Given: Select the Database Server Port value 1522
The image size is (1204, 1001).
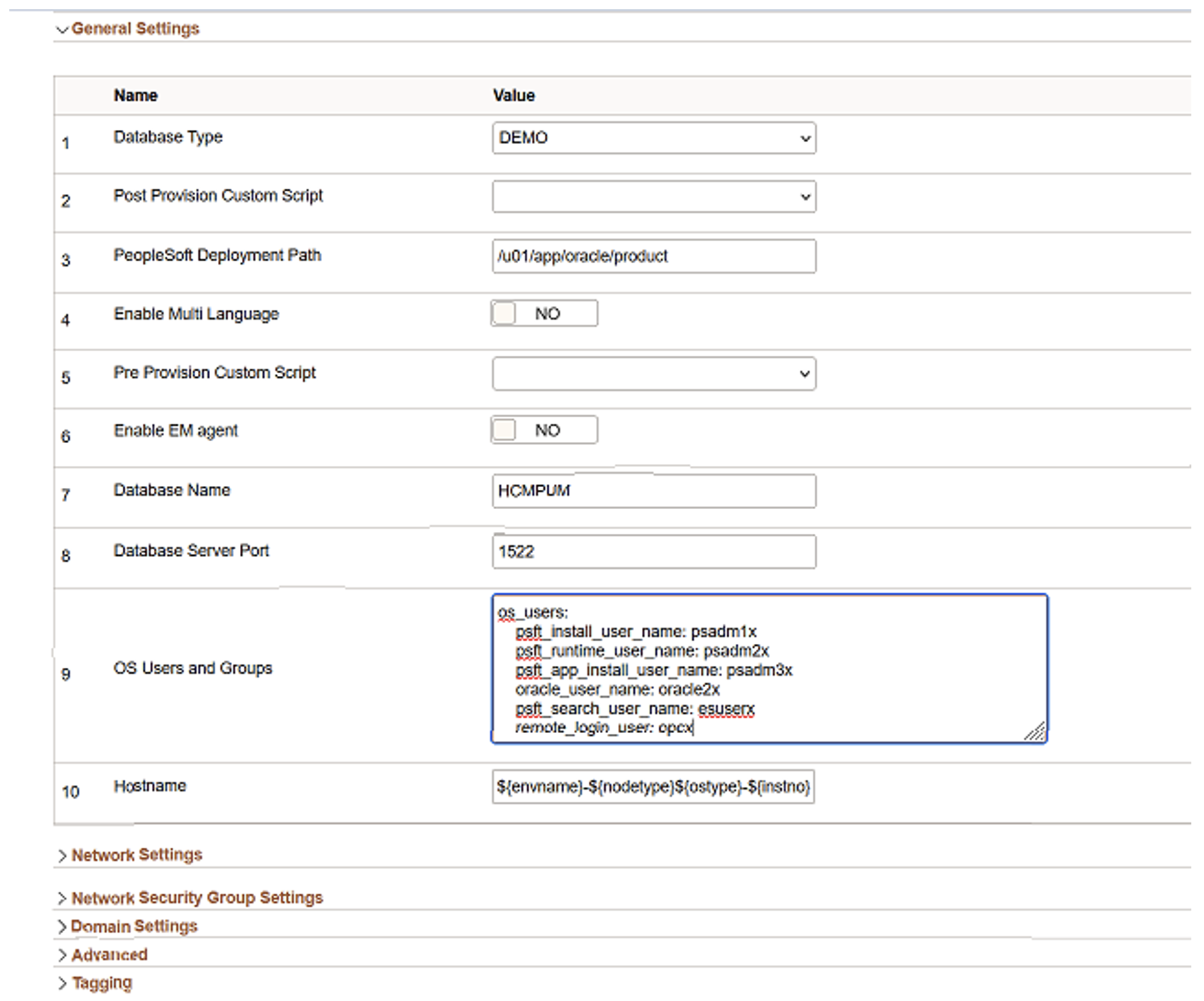Looking at the screenshot, I should (653, 551).
